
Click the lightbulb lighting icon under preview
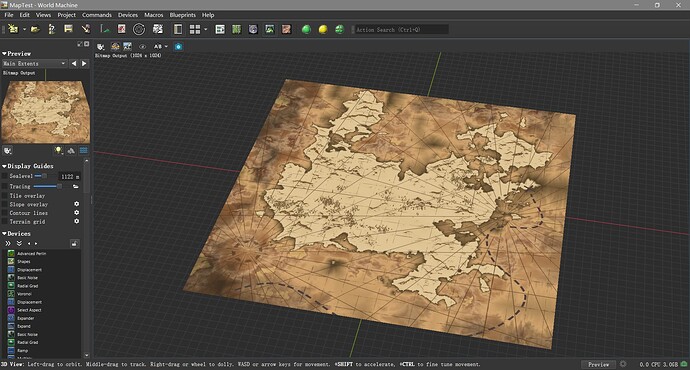click(58, 150)
